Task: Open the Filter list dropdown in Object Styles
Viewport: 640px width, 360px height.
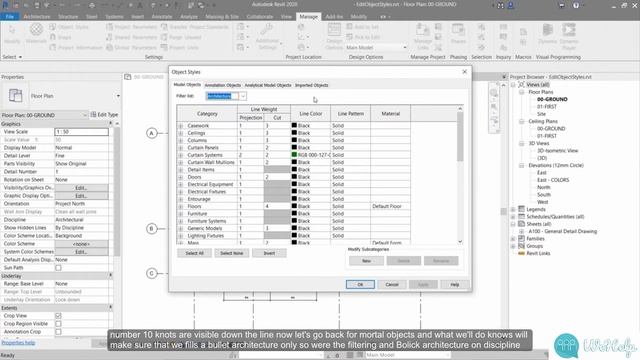Action: 243,96
